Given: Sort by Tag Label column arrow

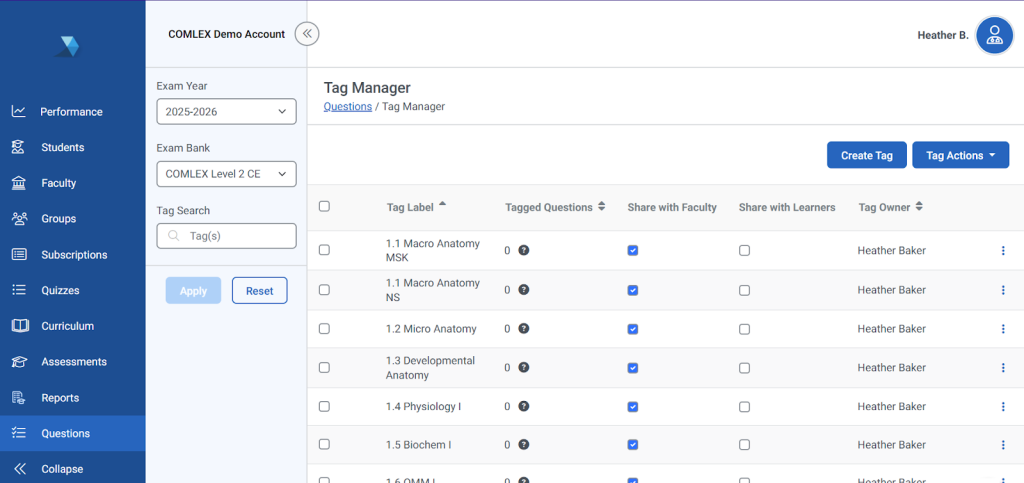Looking at the screenshot, I should click(443, 205).
